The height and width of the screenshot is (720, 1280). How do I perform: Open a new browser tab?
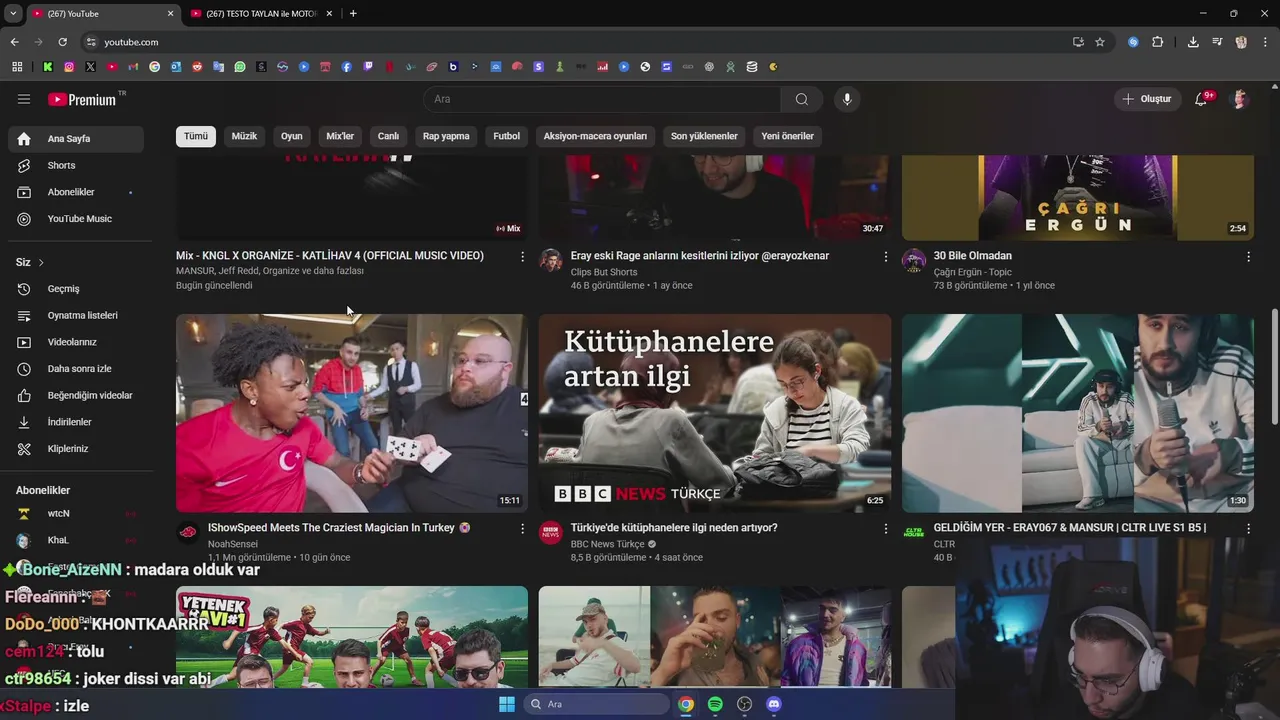353,13
